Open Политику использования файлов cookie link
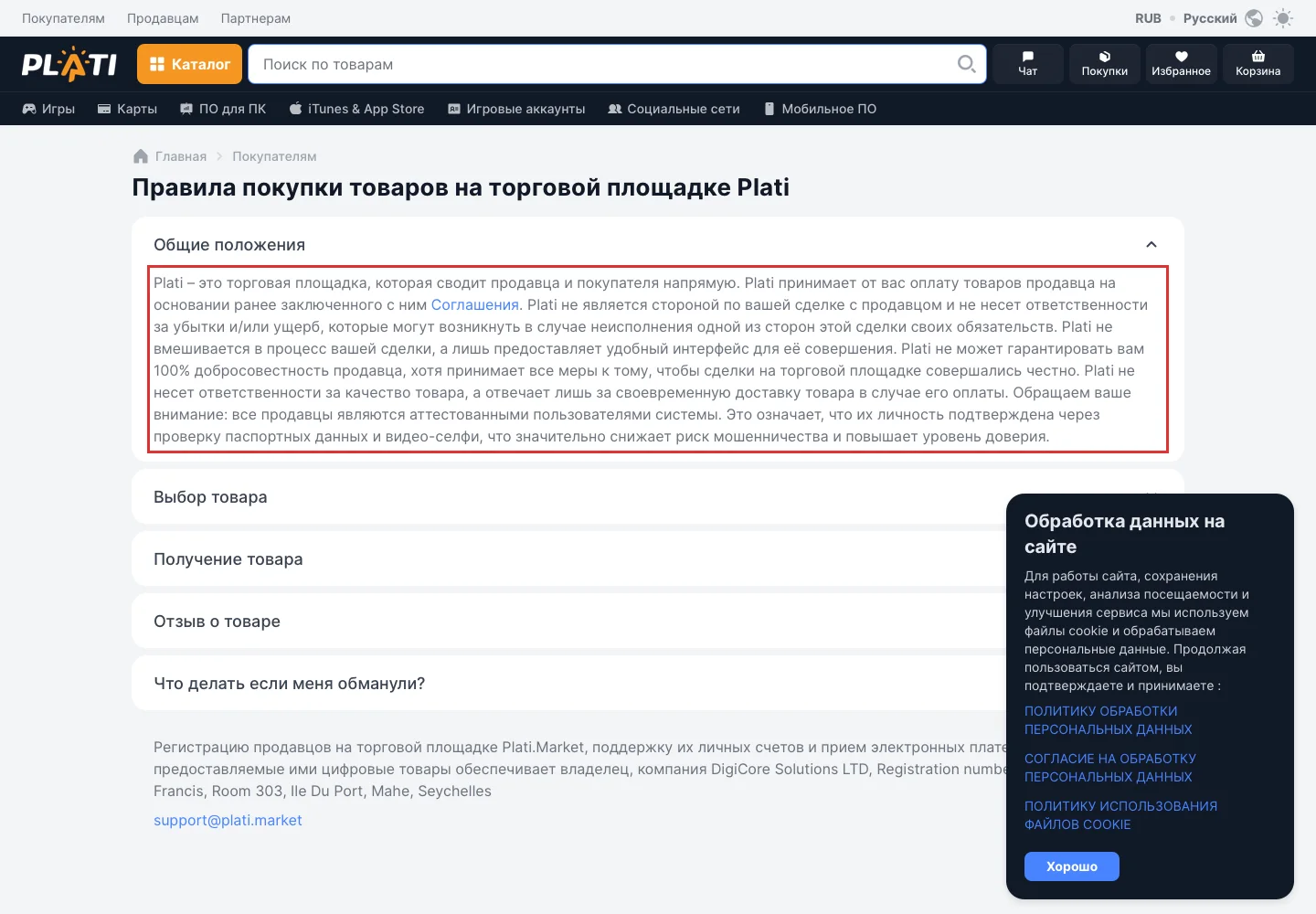Screen dimensions: 1316x914 point(1120,815)
